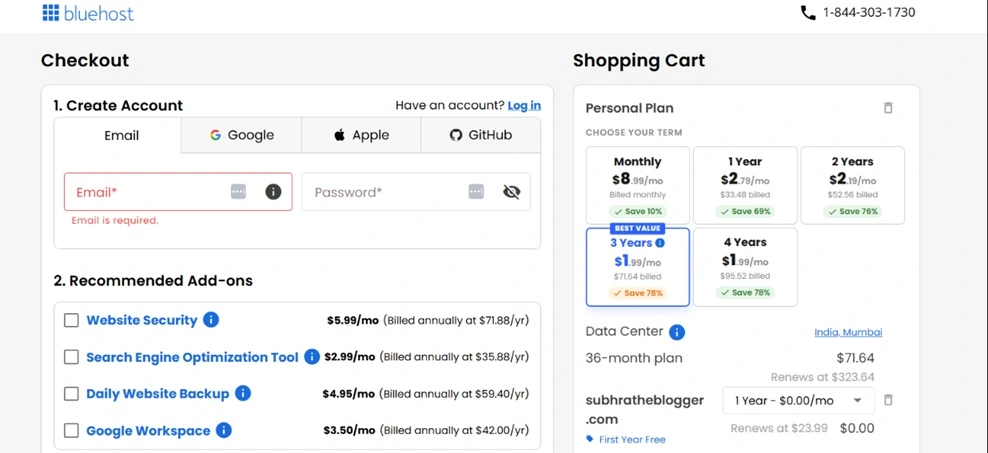Click the password manager icon in Password field
The width and height of the screenshot is (988, 453).
(x=476, y=192)
